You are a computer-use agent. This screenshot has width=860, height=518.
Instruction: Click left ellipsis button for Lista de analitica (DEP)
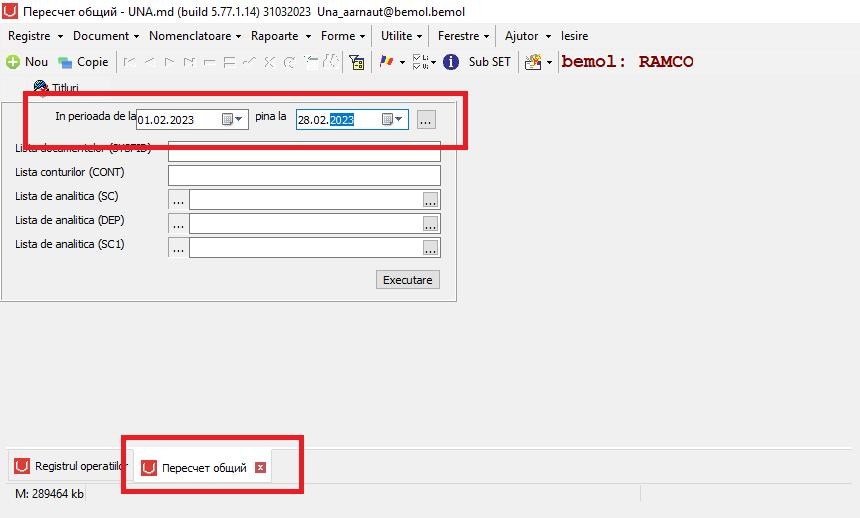pos(178,224)
